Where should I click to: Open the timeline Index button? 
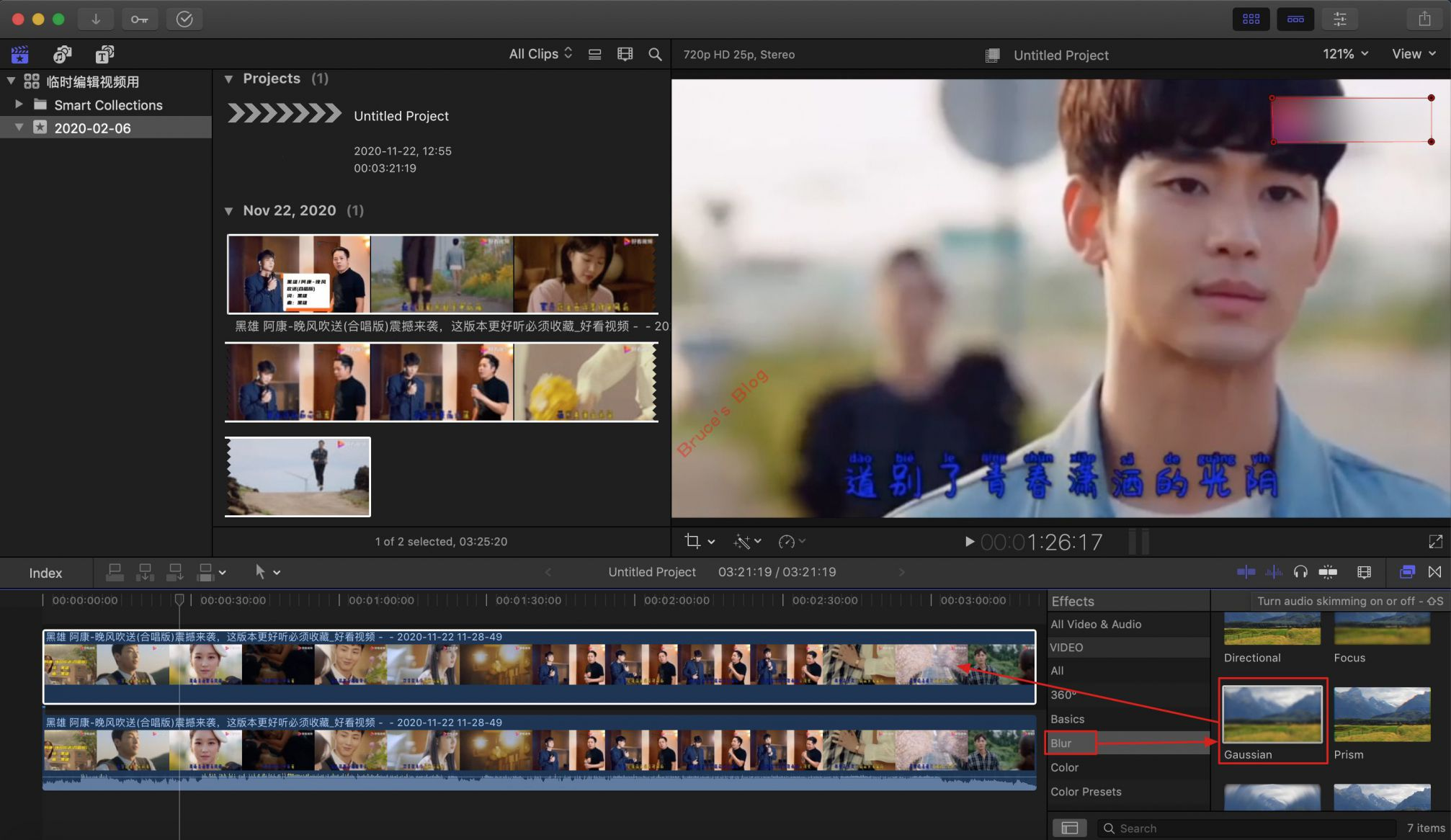pyautogui.click(x=45, y=573)
